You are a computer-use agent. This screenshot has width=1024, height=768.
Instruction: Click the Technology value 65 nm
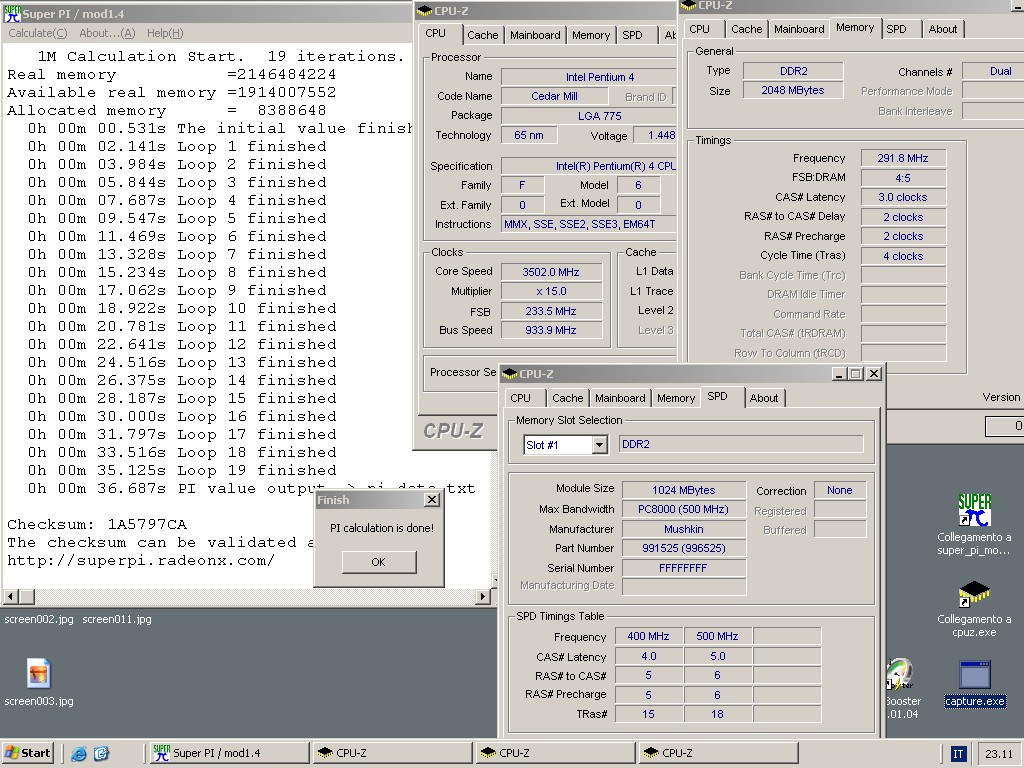click(x=529, y=135)
